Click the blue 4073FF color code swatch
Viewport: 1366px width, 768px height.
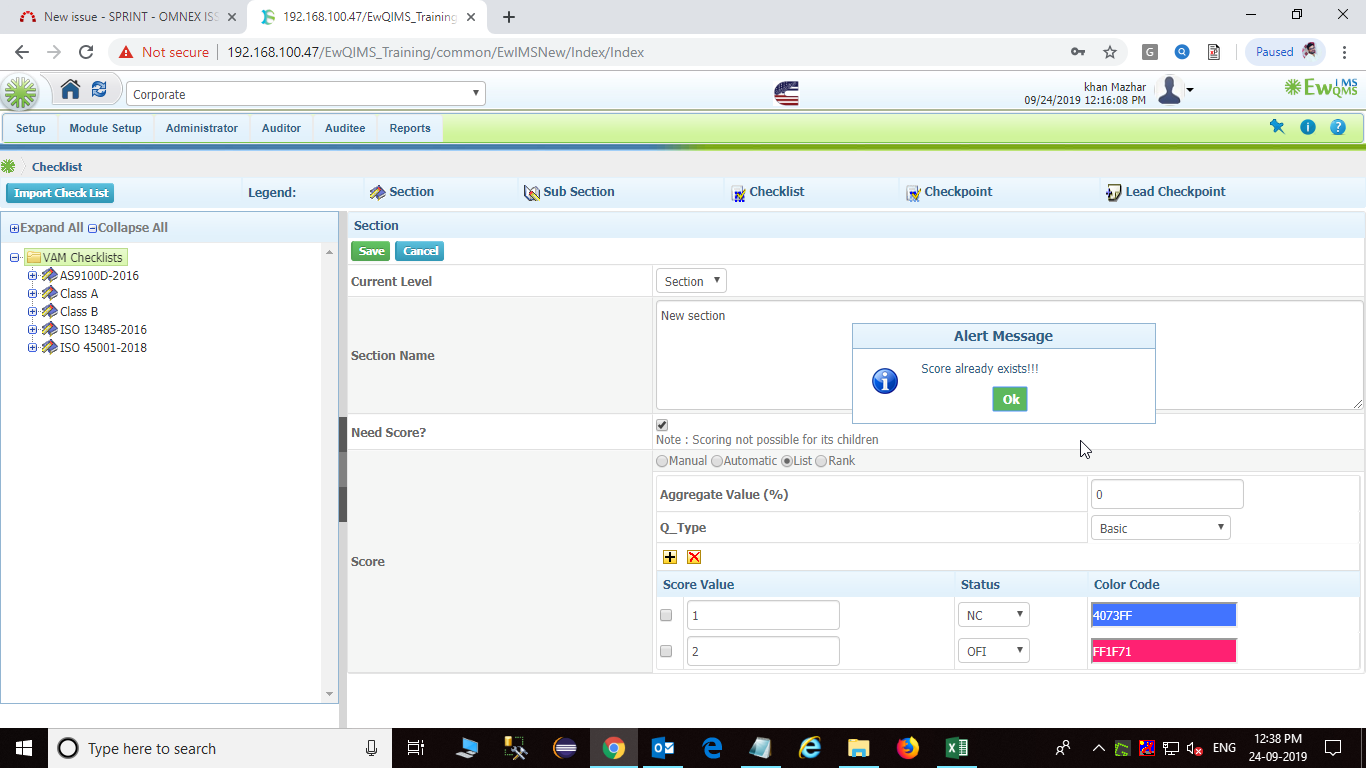tap(1164, 615)
